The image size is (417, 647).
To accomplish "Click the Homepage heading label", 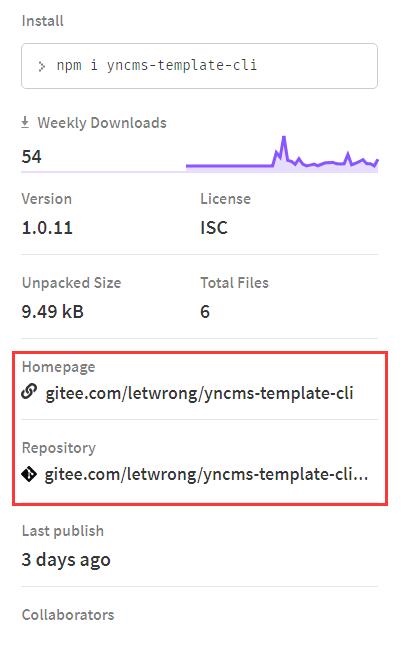I will 58,367.
